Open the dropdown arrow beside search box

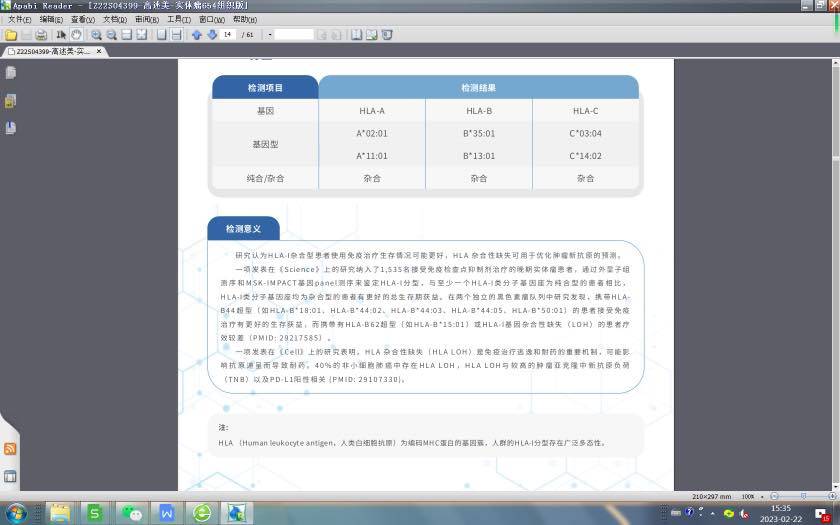coord(270,35)
